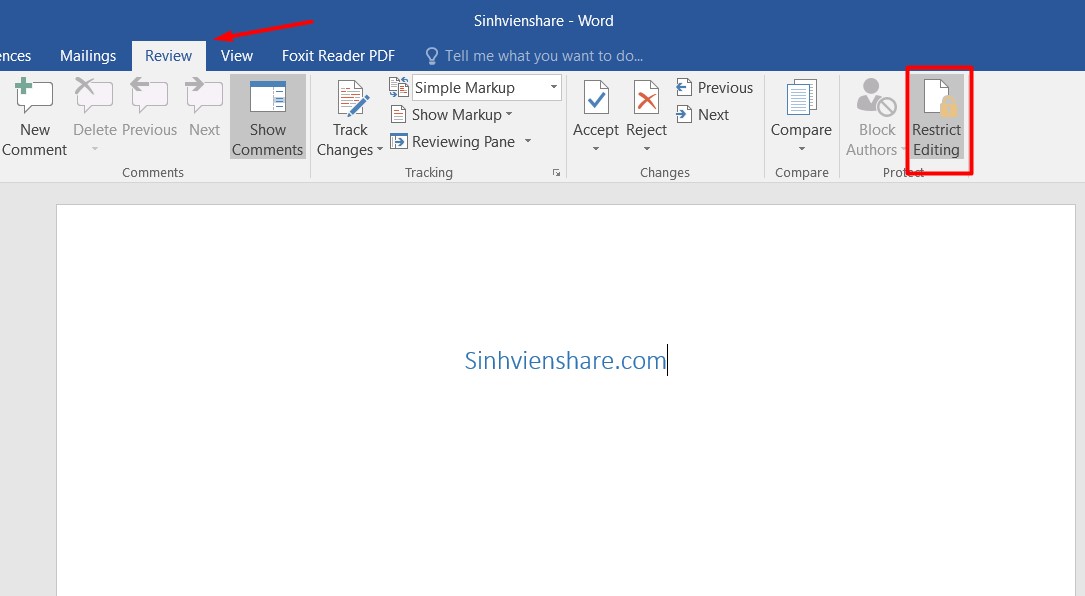
Task: Jump to Next change
Action: (x=702, y=115)
